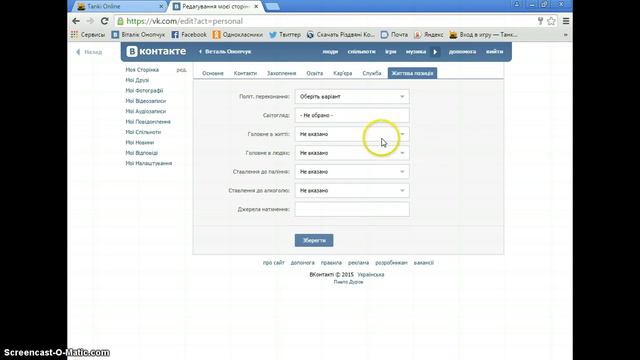Open Моя Сторінка in sidebar

tap(142, 70)
